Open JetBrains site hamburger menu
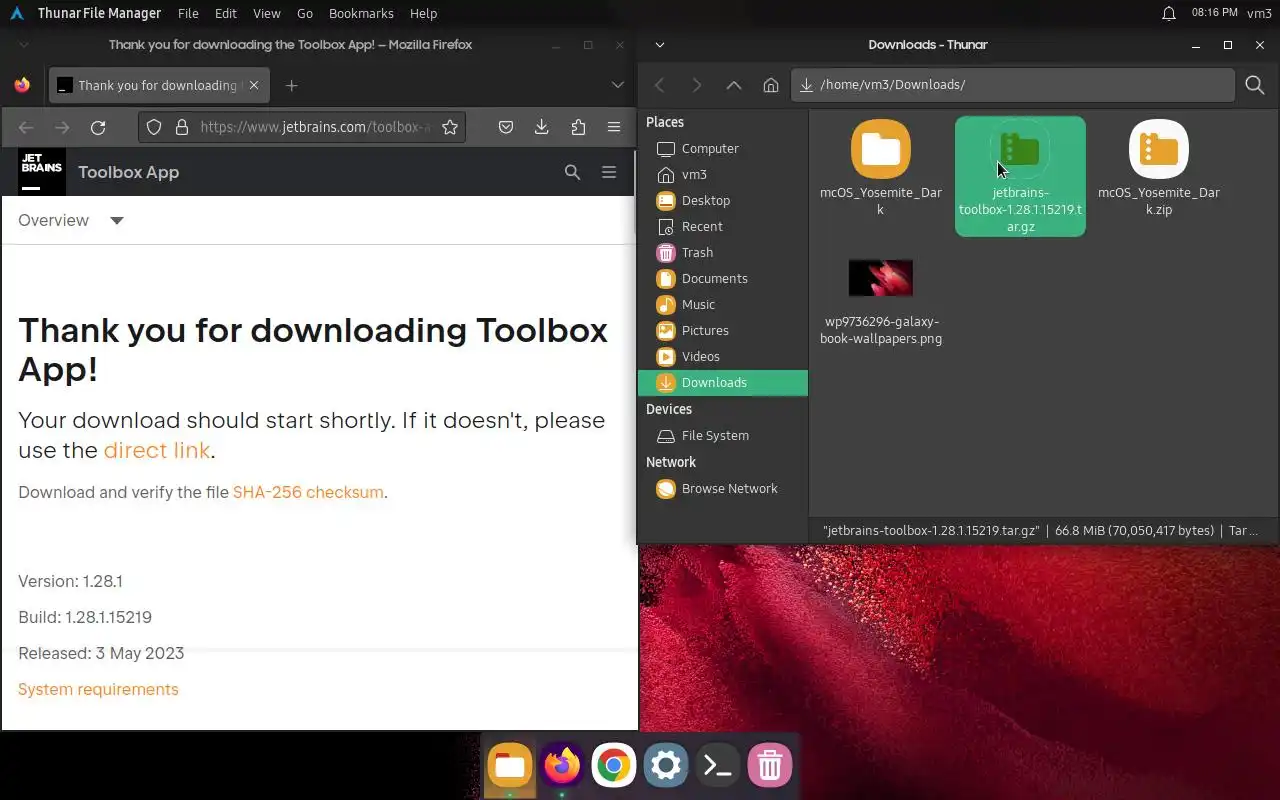The height and width of the screenshot is (800, 1280). pos(609,172)
